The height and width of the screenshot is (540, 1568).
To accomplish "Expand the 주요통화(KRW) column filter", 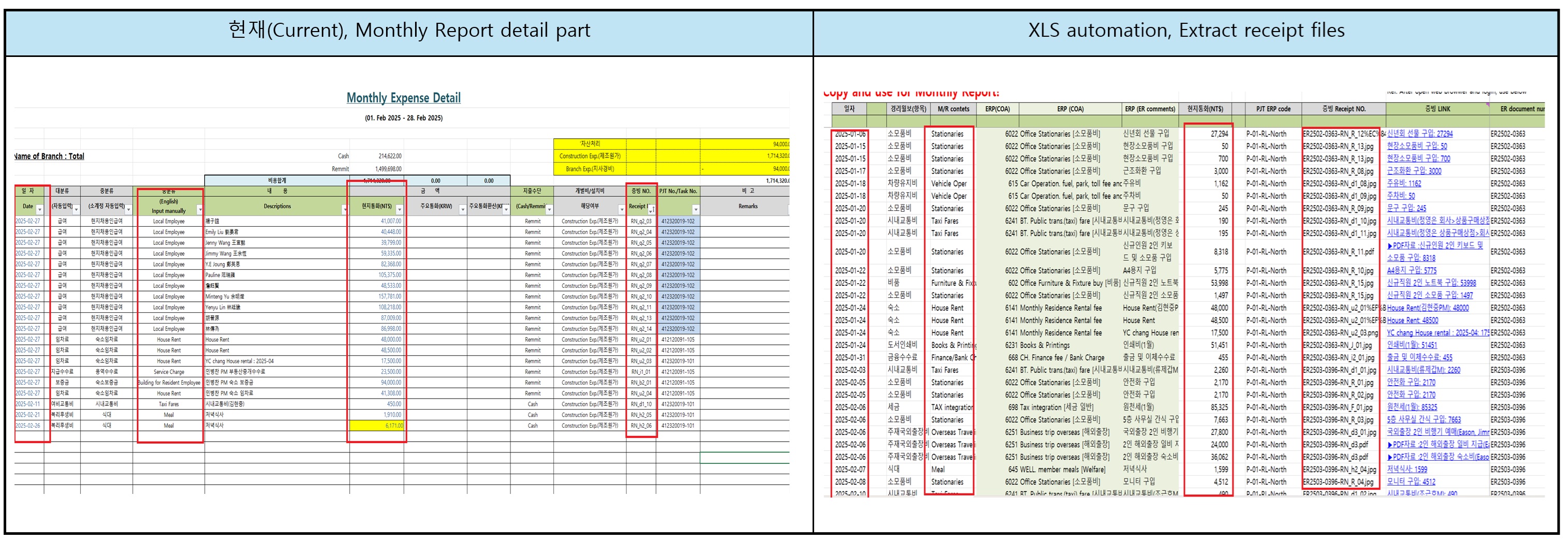I will click(x=462, y=210).
